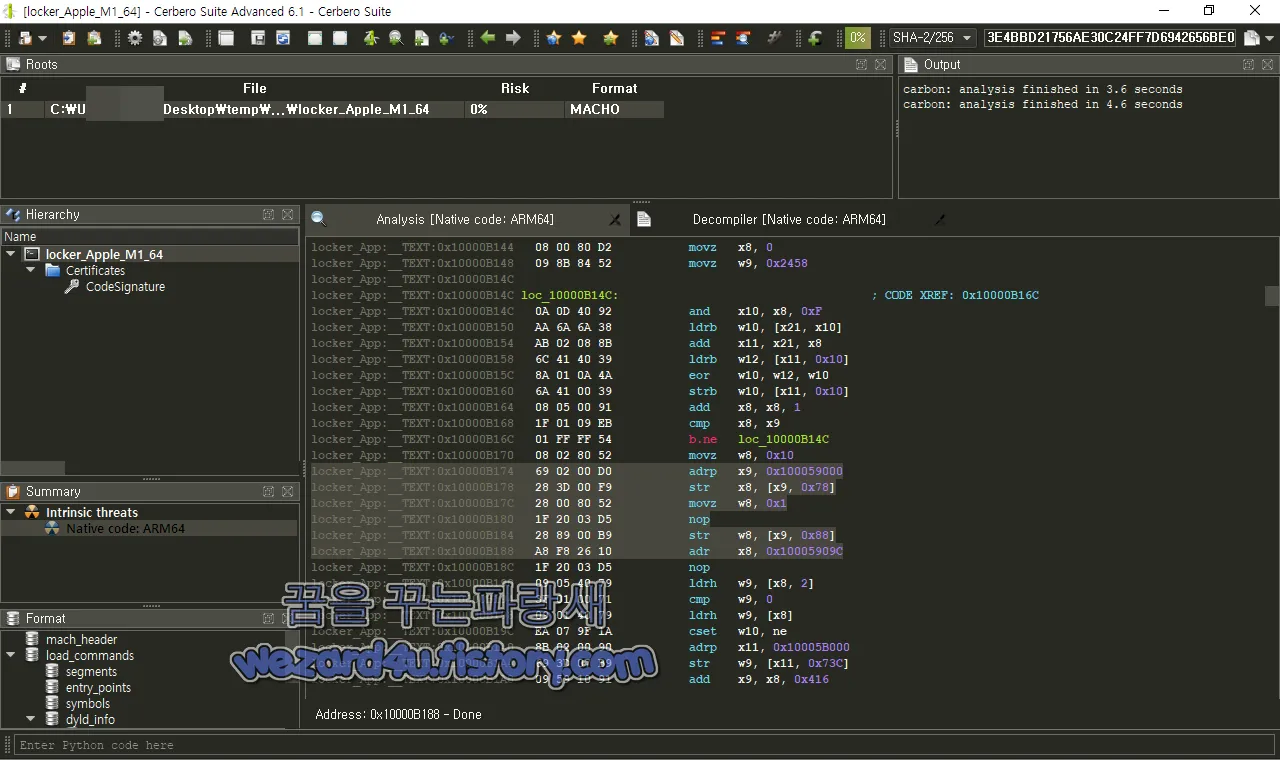
Task: Collapse the locker_Apple_M1_64 tree node
Action: 11,254
